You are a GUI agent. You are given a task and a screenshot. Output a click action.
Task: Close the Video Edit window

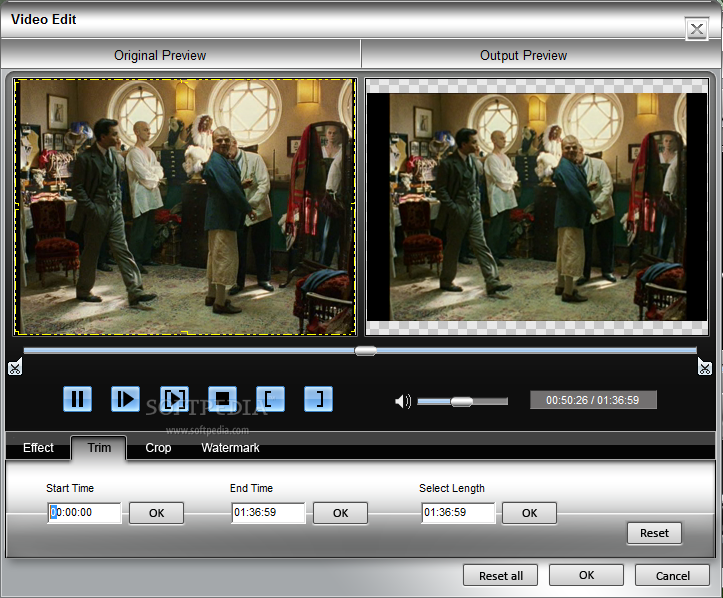tap(697, 30)
